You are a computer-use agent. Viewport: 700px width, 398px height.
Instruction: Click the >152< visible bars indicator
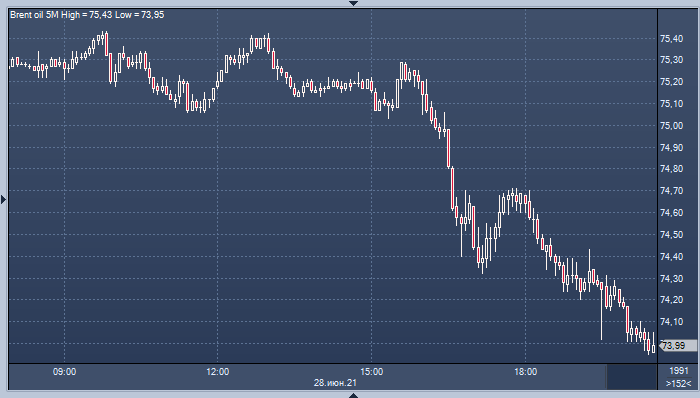click(x=679, y=383)
